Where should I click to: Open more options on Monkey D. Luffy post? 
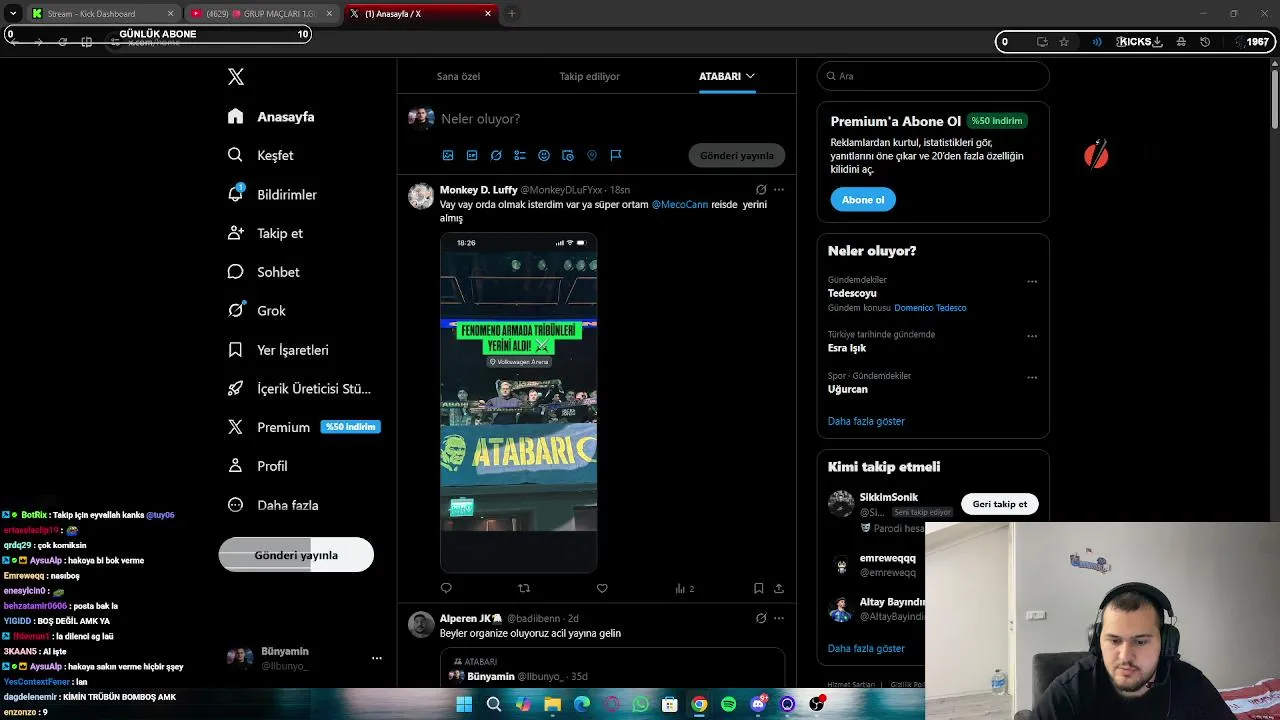779,189
